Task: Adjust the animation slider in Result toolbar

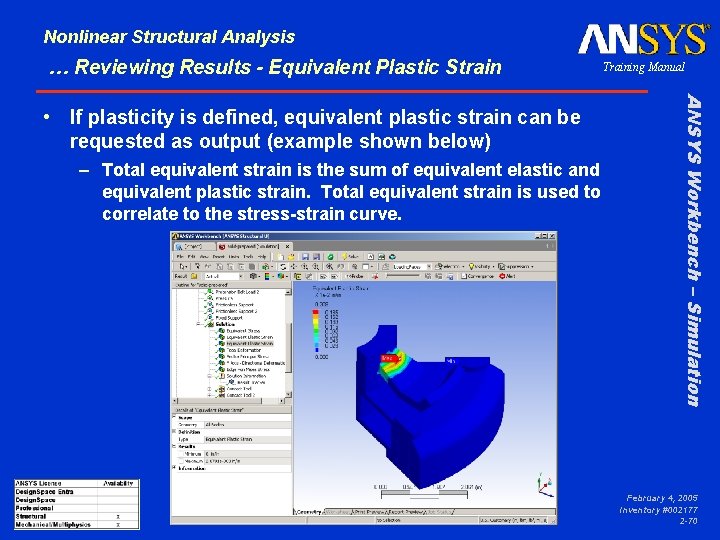Action: pyautogui.click(x=403, y=276)
